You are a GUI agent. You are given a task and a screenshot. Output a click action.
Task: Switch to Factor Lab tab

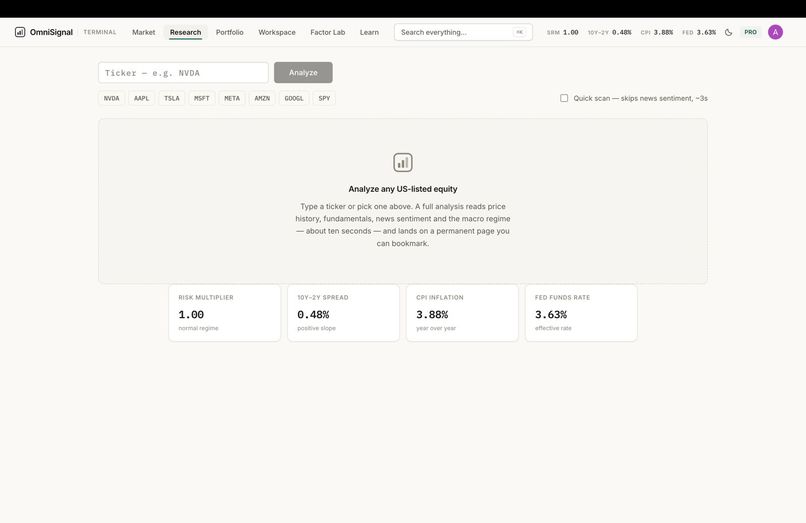click(327, 32)
